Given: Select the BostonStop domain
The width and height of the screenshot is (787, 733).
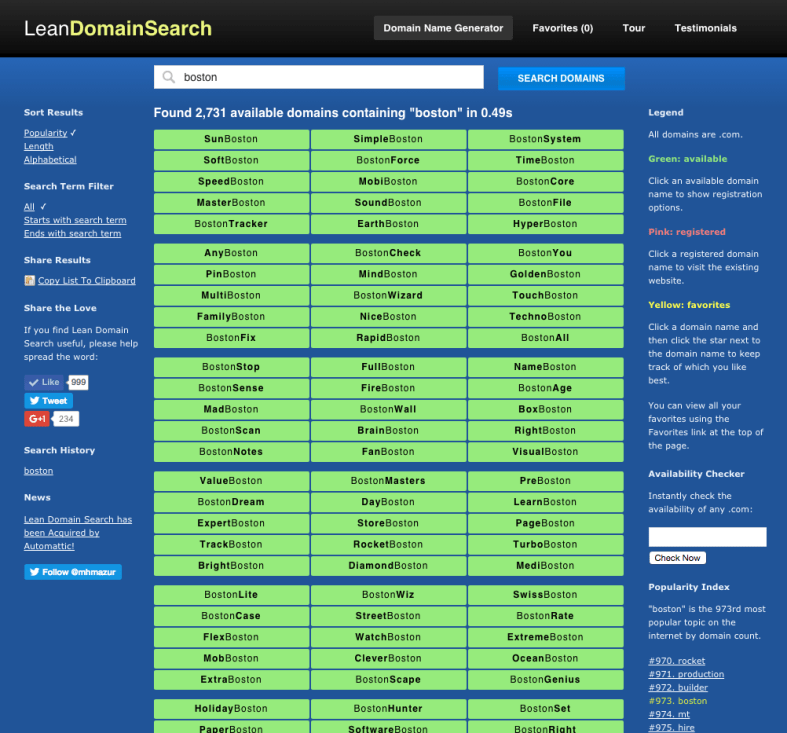Looking at the screenshot, I should [231, 367].
